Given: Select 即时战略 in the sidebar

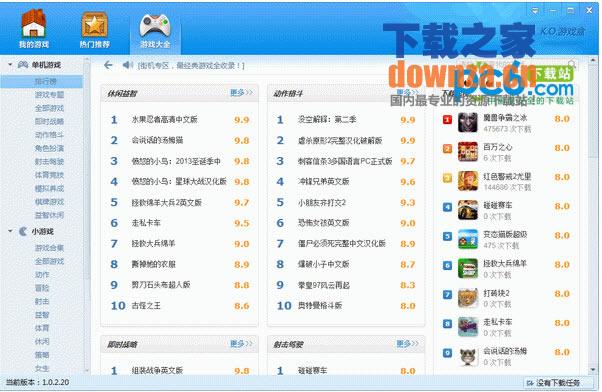Looking at the screenshot, I should [x=50, y=121].
